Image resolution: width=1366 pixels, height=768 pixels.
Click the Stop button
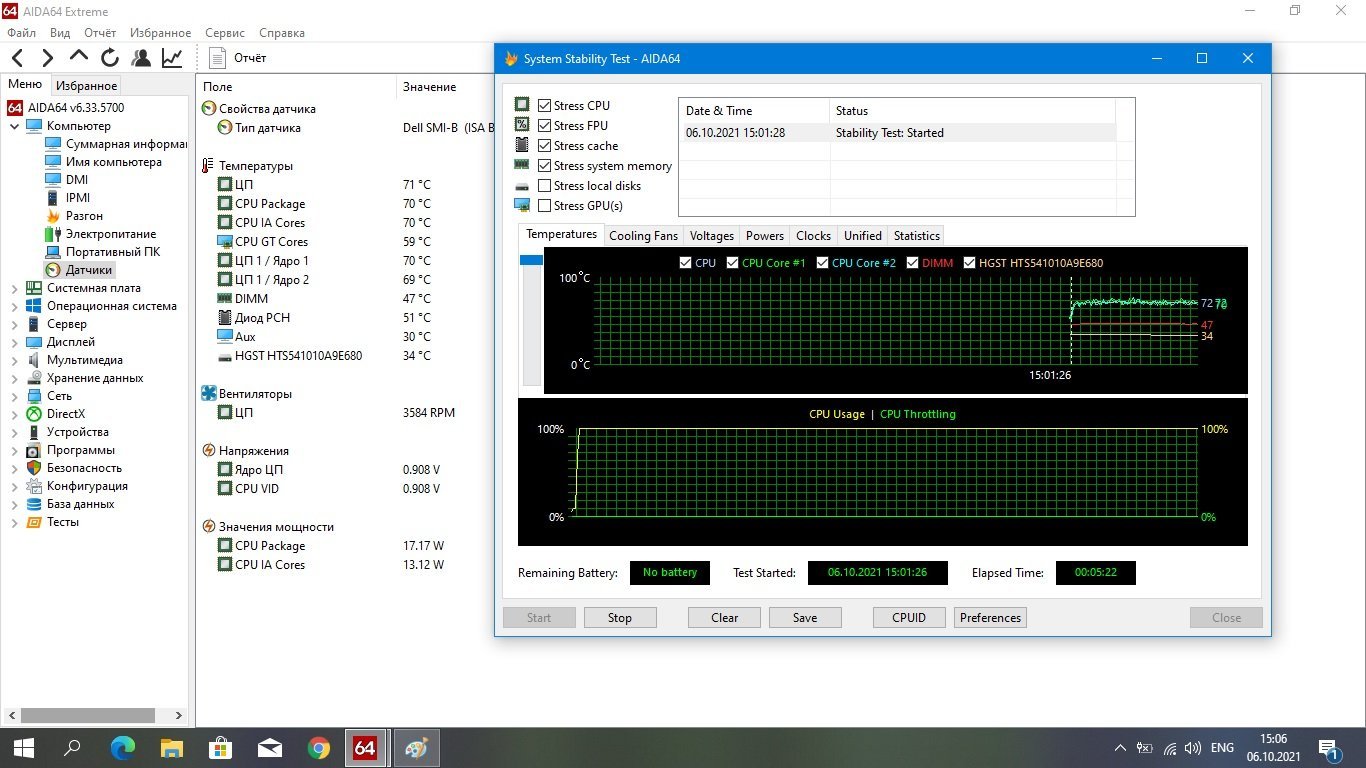point(620,618)
